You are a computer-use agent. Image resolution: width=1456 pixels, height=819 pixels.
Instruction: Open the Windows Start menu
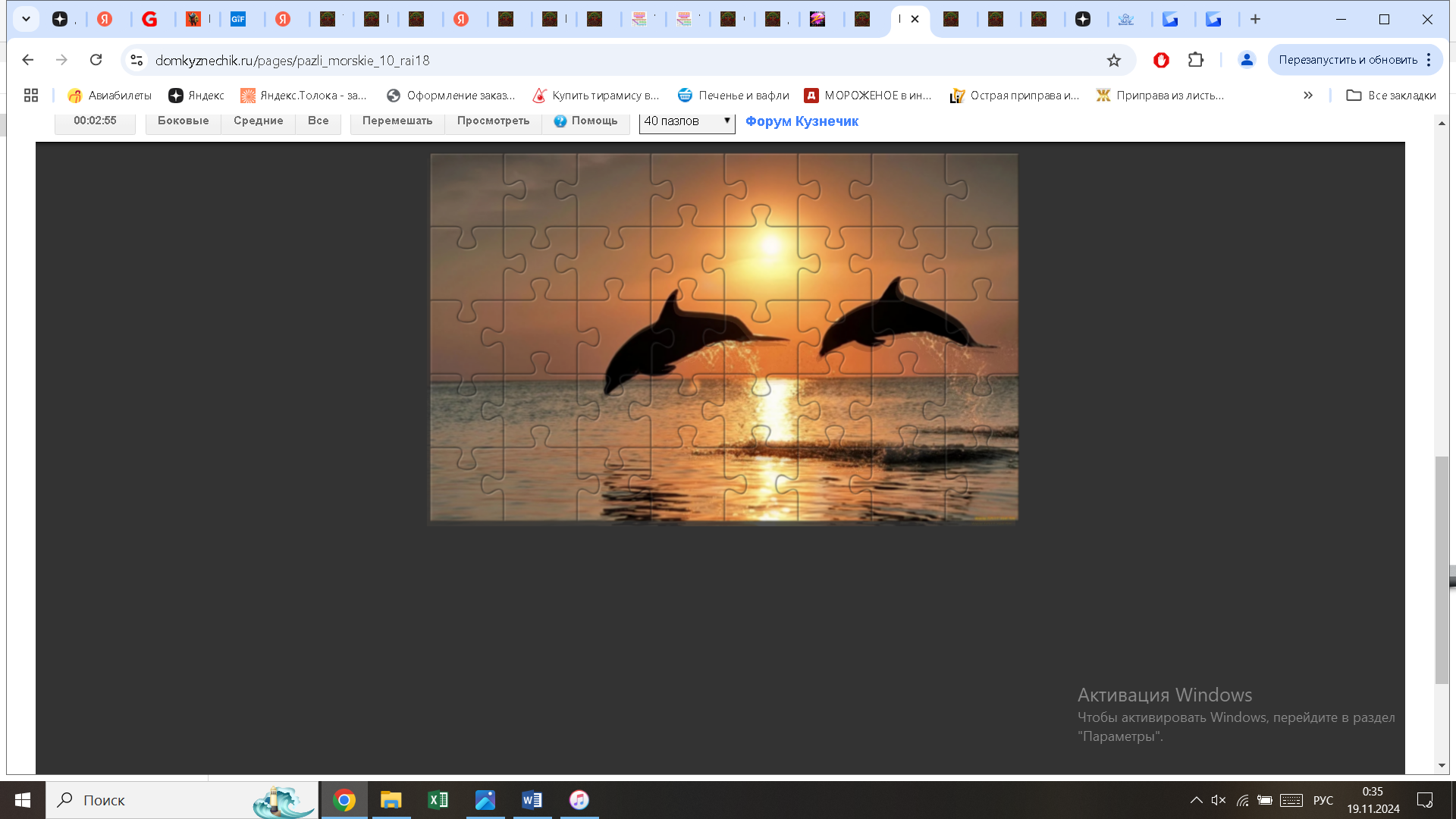coord(23,800)
